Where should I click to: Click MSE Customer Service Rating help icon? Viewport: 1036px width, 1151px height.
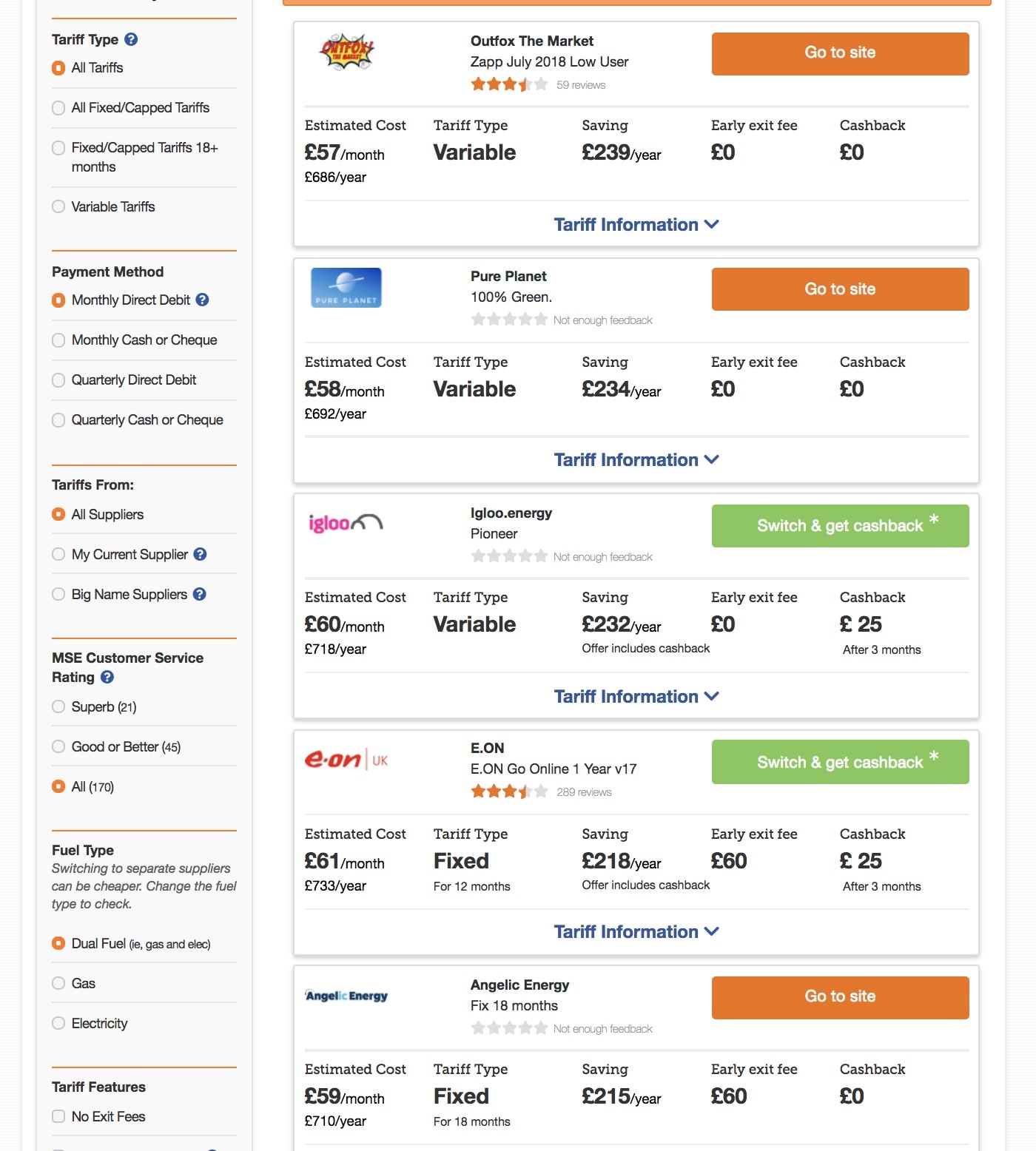coord(107,677)
